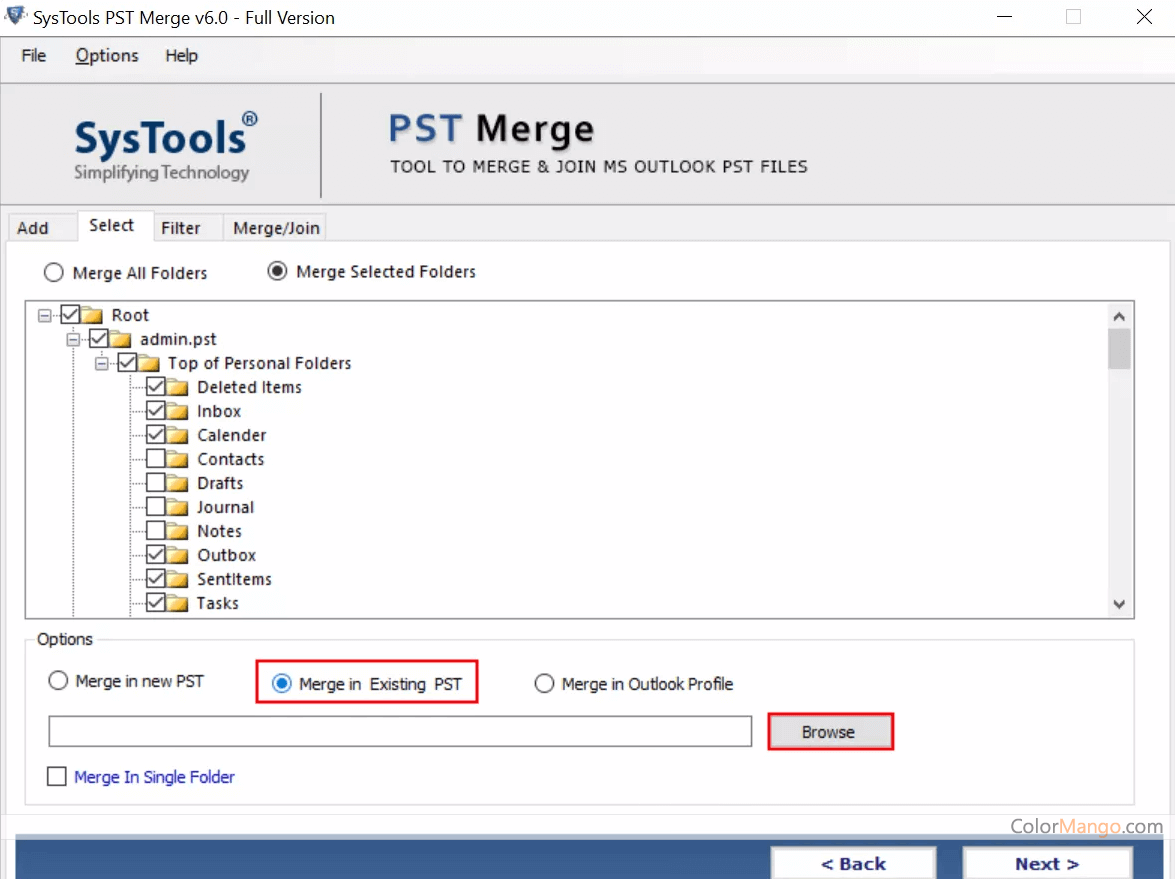The height and width of the screenshot is (879, 1175).
Task: Check the Drafts folder checkbox
Action: [156, 483]
